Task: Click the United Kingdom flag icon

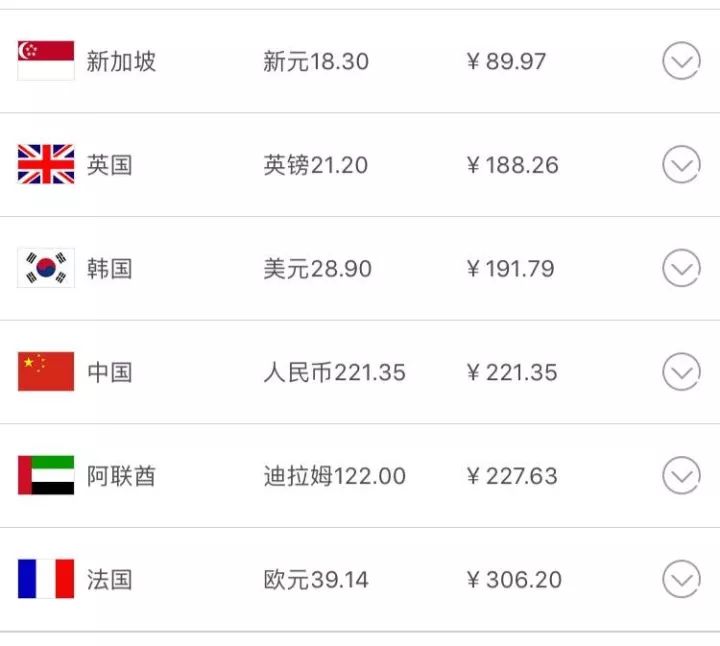Action: [46, 164]
